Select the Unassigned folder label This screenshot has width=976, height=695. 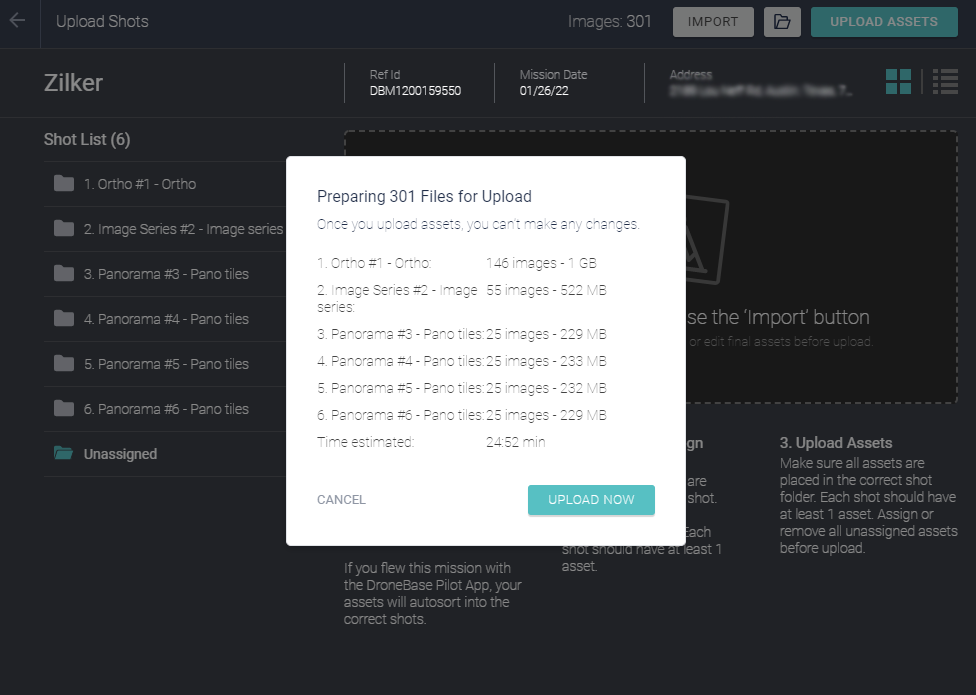tap(120, 454)
